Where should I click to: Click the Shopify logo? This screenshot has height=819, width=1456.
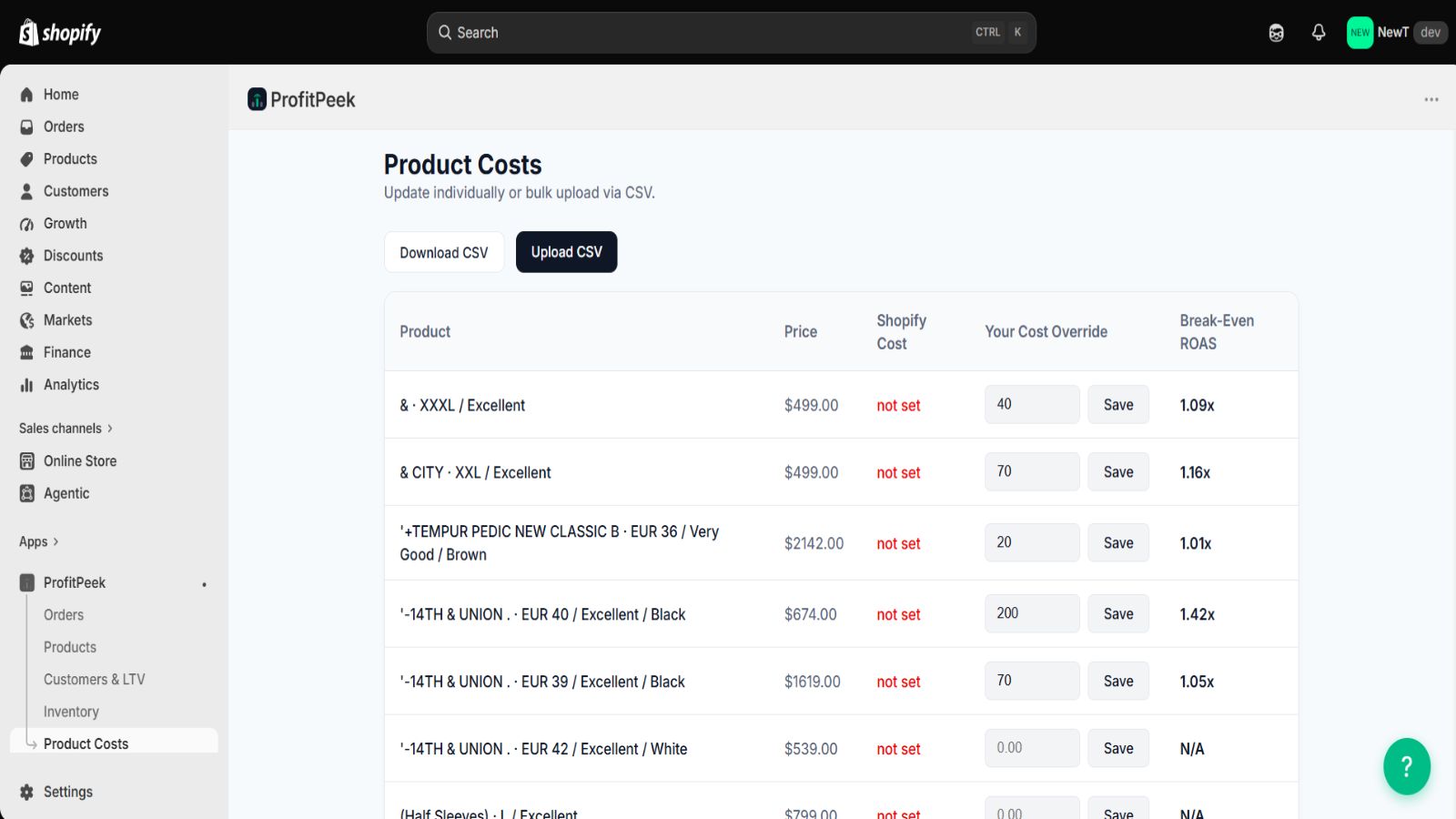pos(60,33)
